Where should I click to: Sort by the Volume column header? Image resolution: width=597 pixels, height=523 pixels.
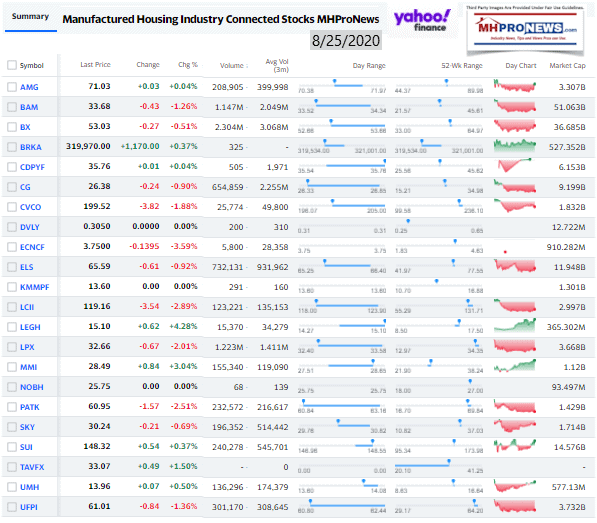(231, 65)
